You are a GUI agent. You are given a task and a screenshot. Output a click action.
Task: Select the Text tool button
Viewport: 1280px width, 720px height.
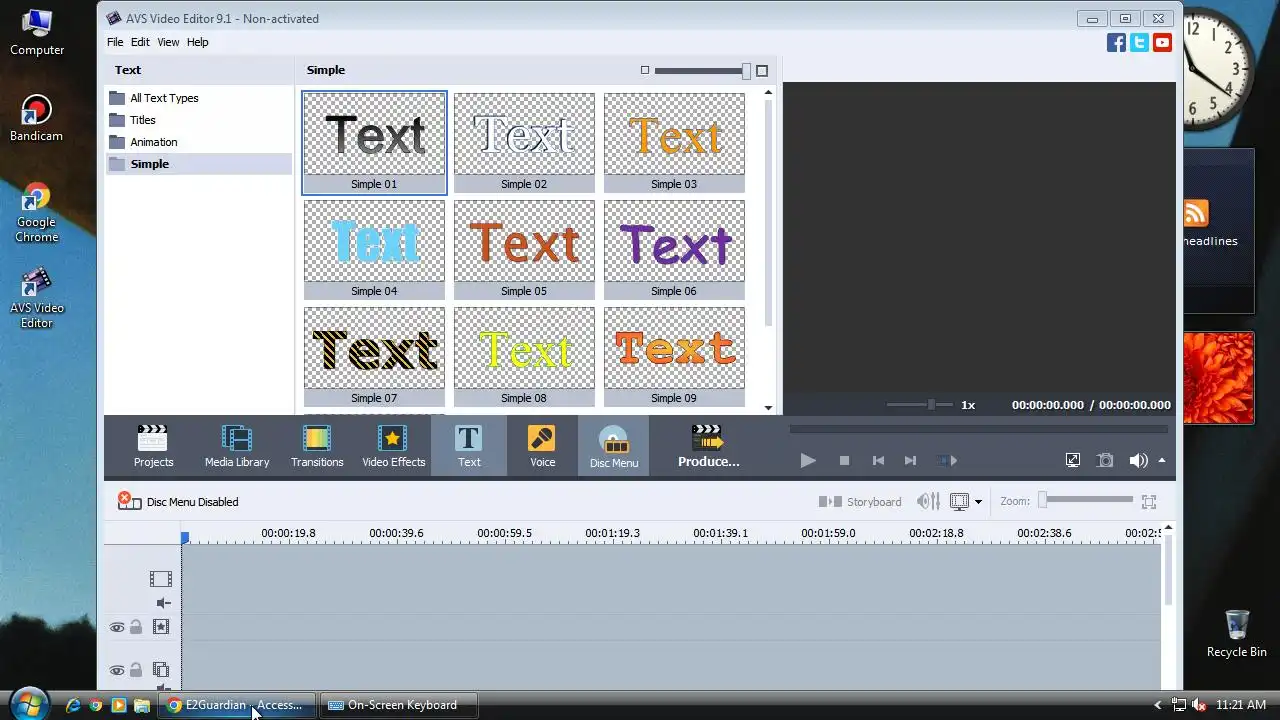pyautogui.click(x=469, y=446)
